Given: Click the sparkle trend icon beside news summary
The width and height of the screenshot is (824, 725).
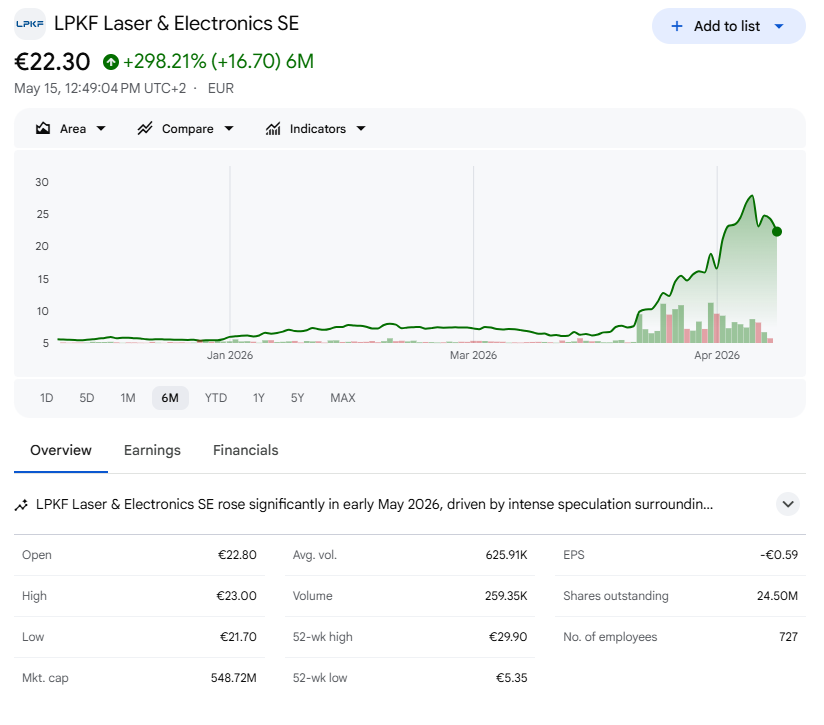Looking at the screenshot, I should coord(21,505).
